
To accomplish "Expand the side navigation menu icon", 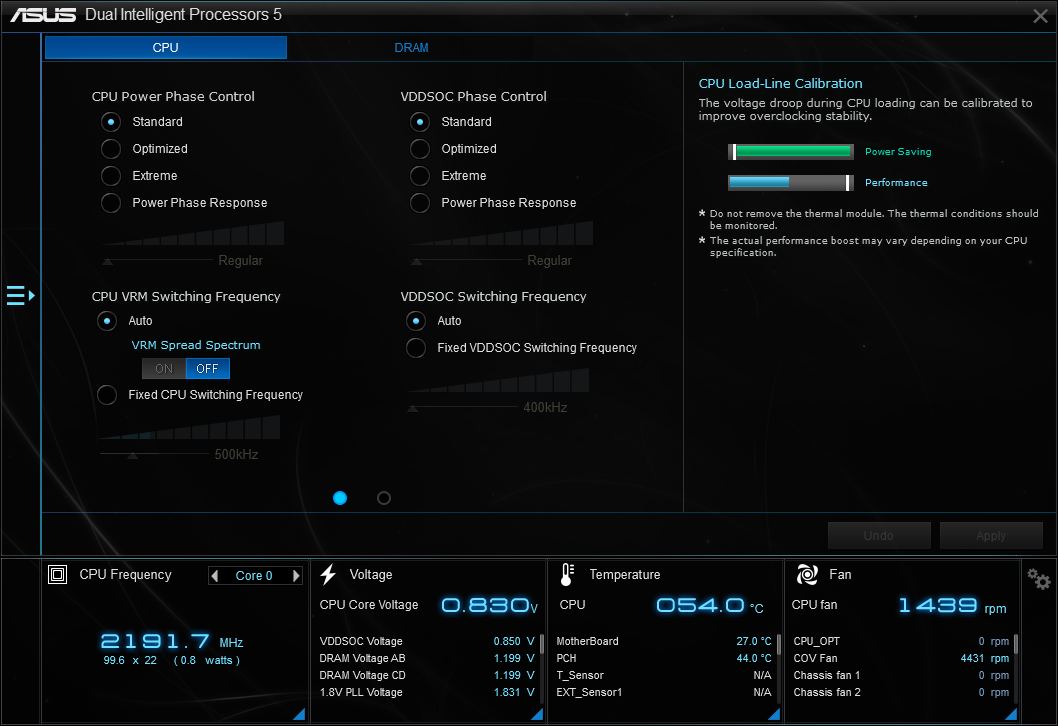I will coord(20,296).
